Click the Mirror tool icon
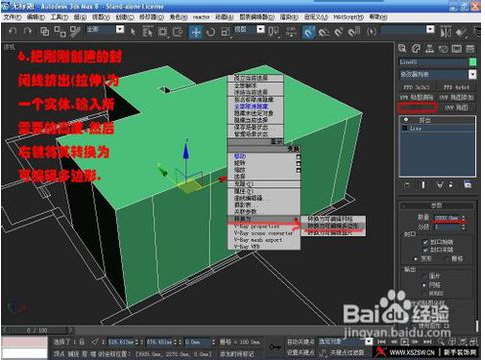The height and width of the screenshot is (360, 485). point(446,32)
